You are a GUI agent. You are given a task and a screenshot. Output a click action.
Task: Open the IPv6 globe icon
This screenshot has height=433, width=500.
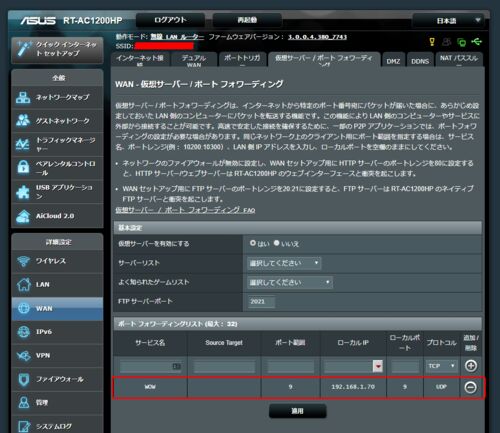tap(23, 332)
